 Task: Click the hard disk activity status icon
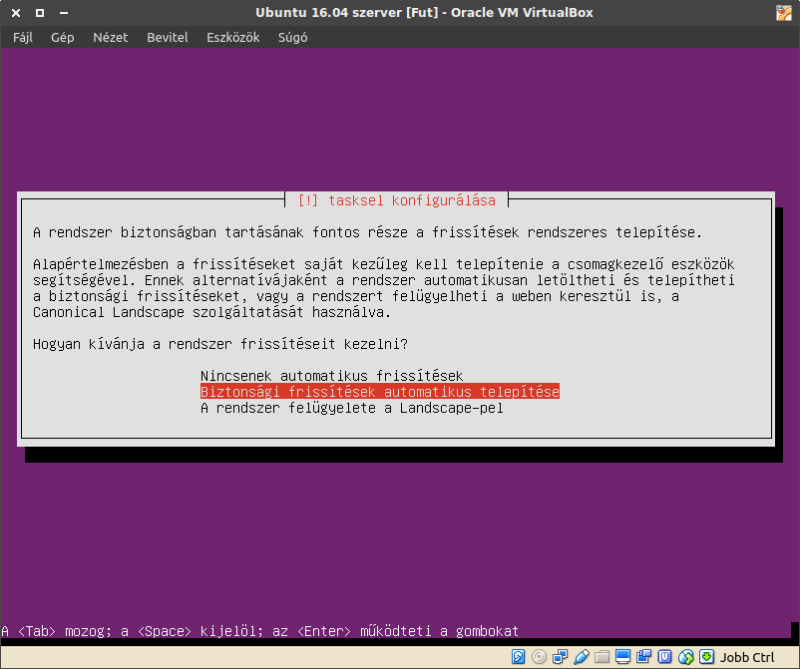518,656
